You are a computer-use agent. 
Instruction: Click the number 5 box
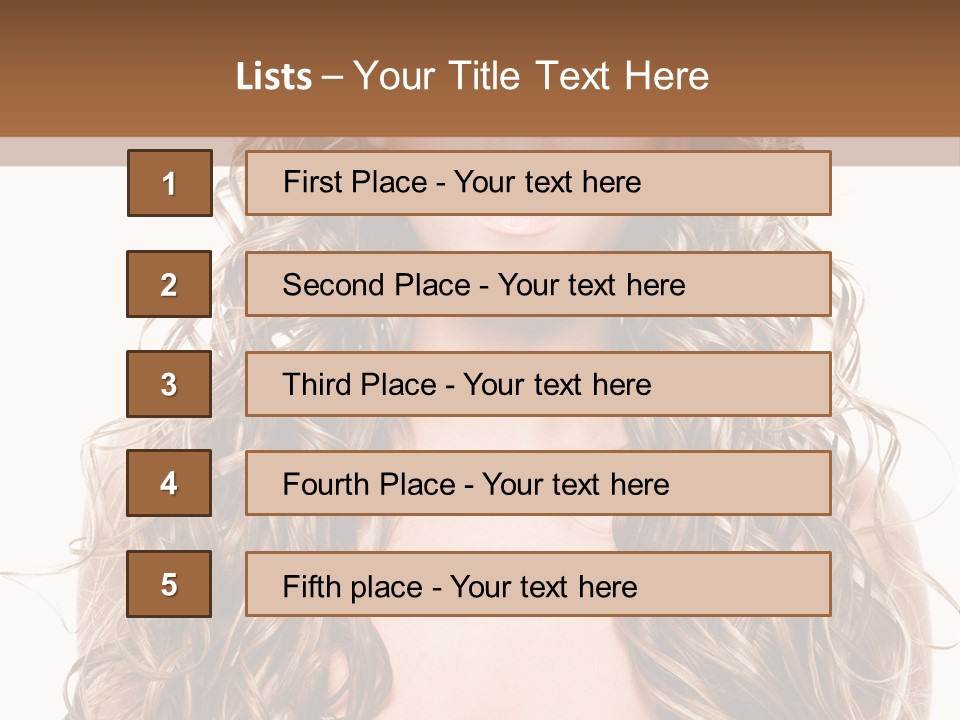tap(169, 584)
